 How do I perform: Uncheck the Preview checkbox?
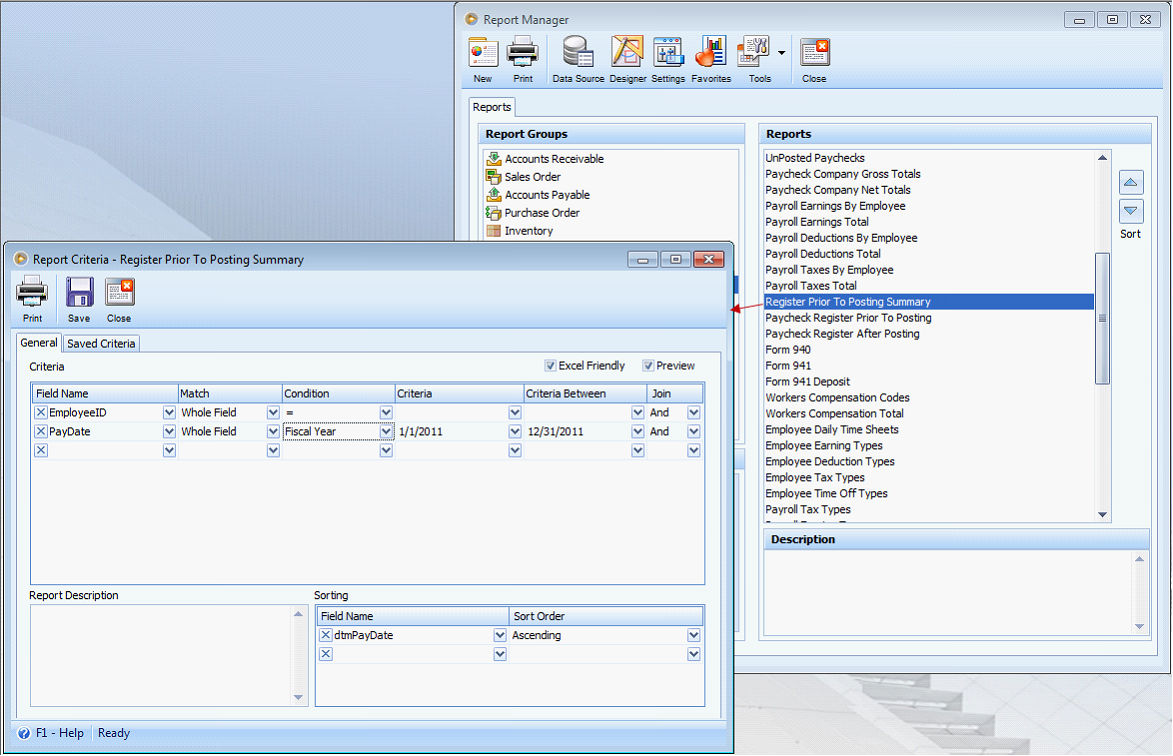pyautogui.click(x=648, y=366)
